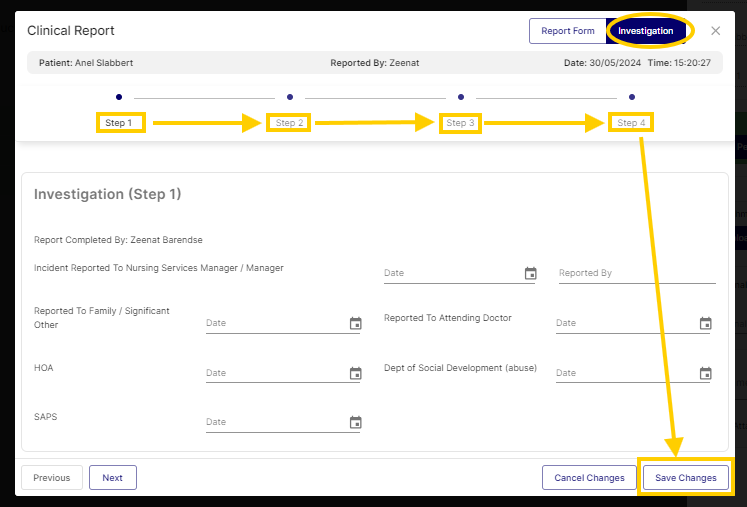Select Step 3 in the progress stepper
Image resolution: width=747 pixels, height=507 pixels.
(461, 122)
